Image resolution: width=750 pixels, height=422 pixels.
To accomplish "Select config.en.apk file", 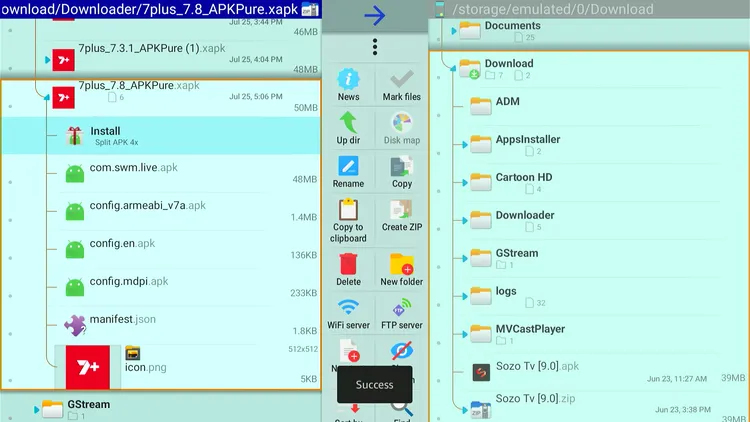I will (161, 249).
